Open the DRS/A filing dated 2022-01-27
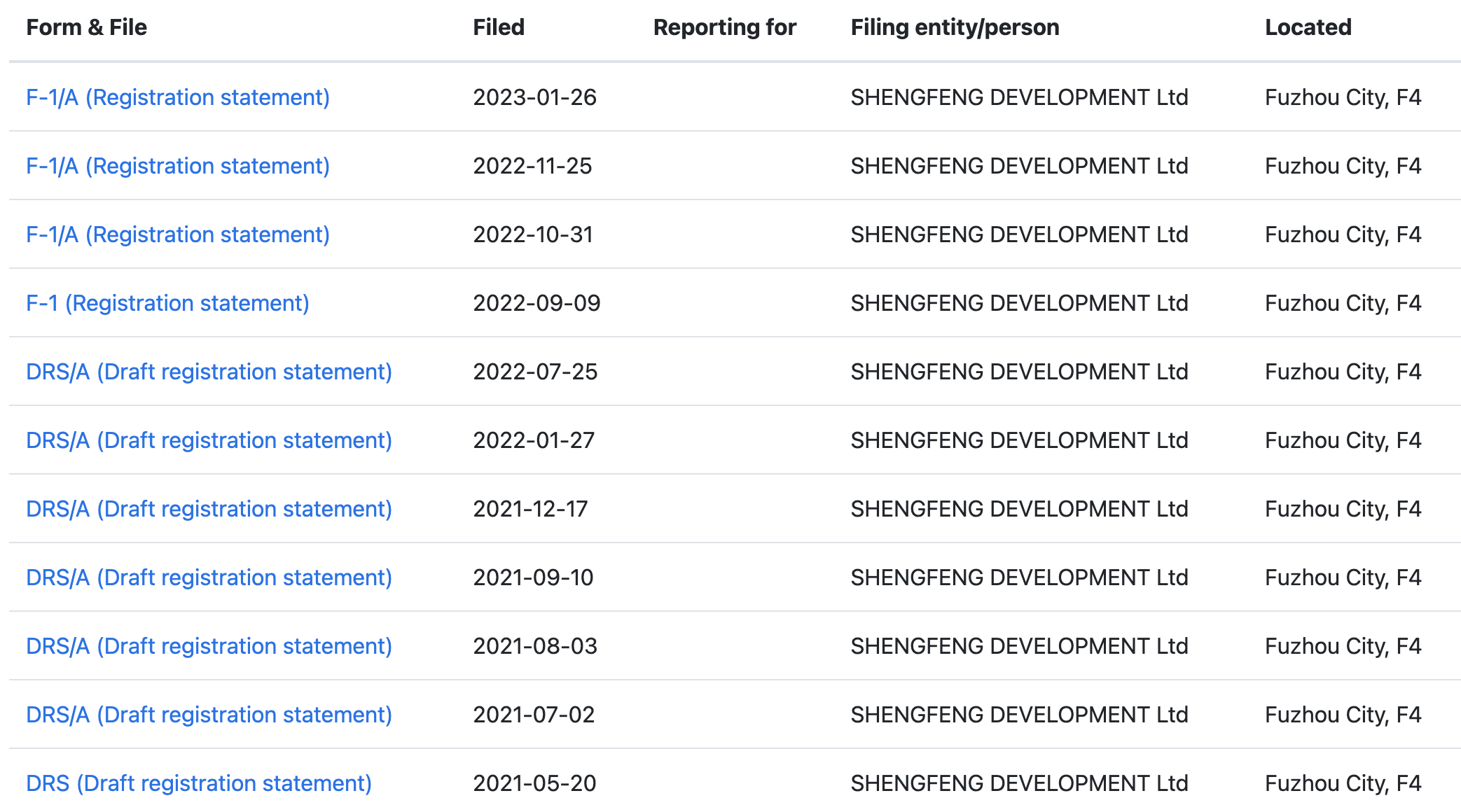This screenshot has width=1461, height=812. click(209, 440)
